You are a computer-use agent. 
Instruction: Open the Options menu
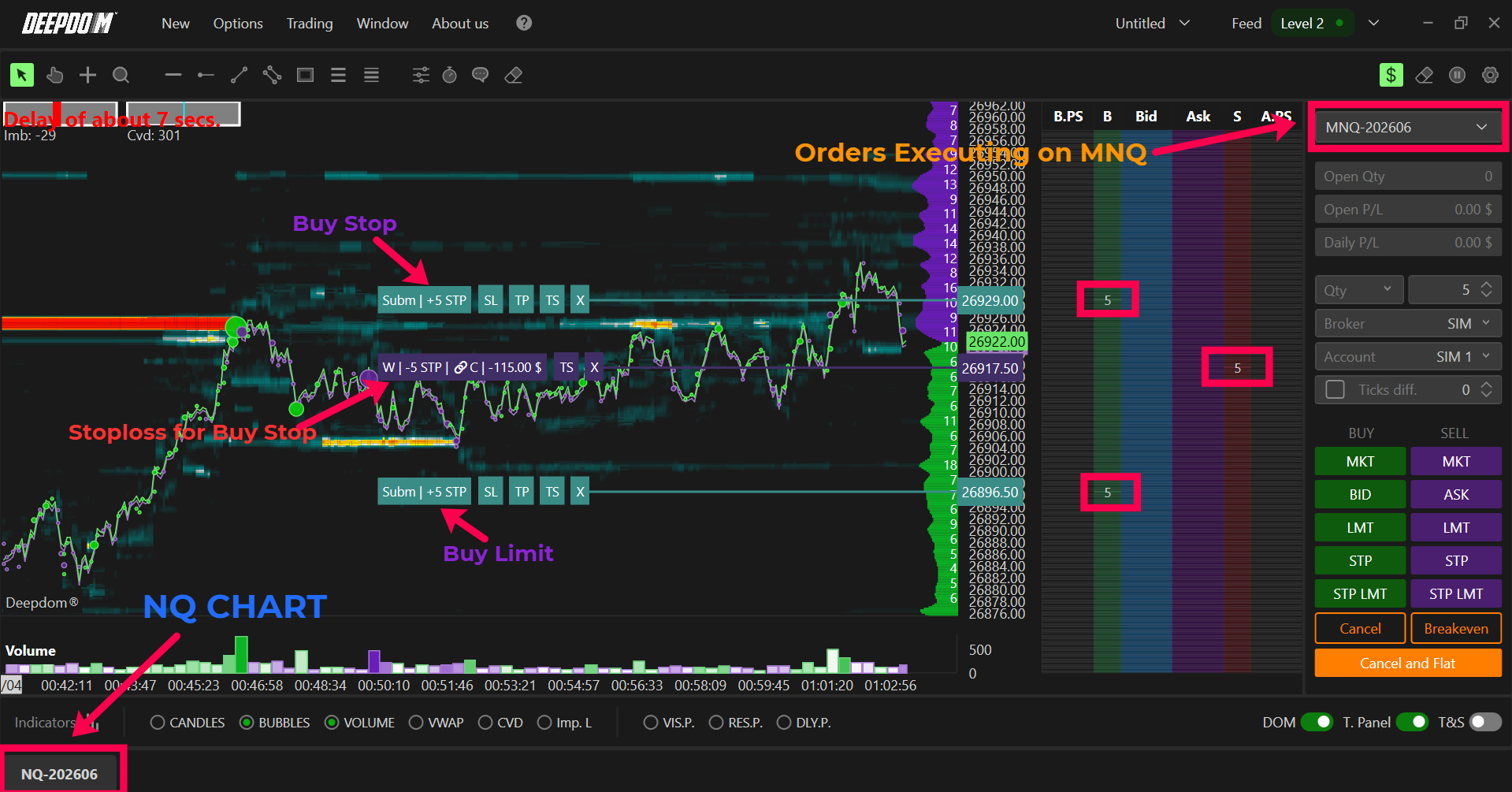click(x=238, y=23)
